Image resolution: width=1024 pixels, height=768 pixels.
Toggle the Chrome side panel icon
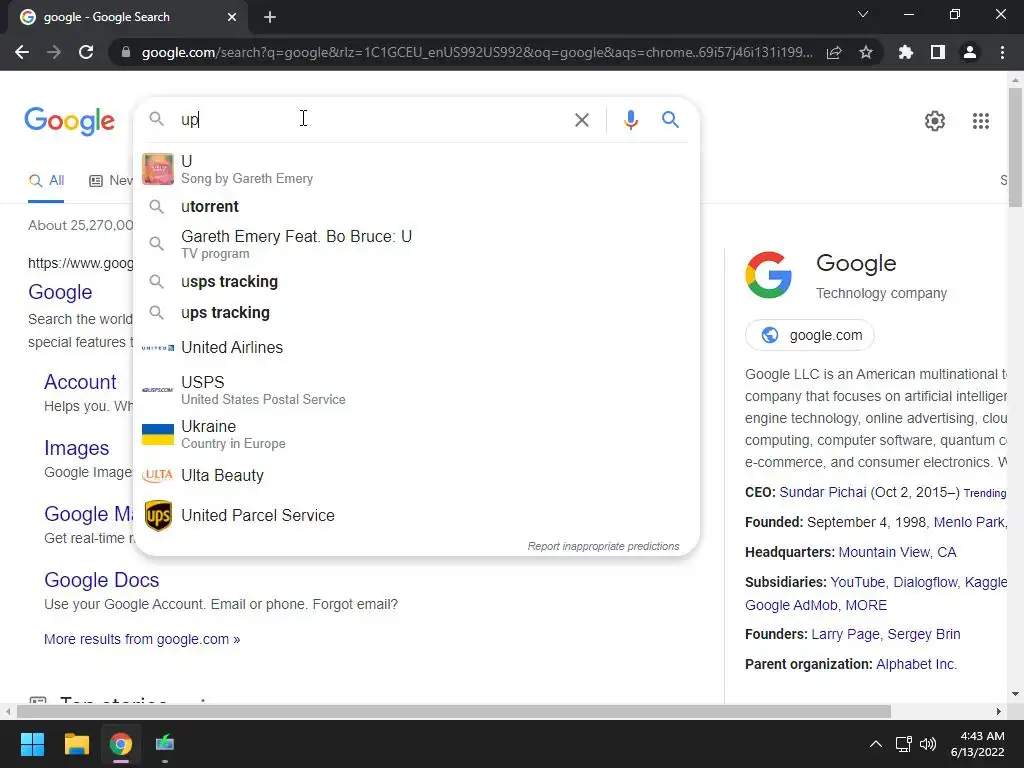[x=938, y=52]
